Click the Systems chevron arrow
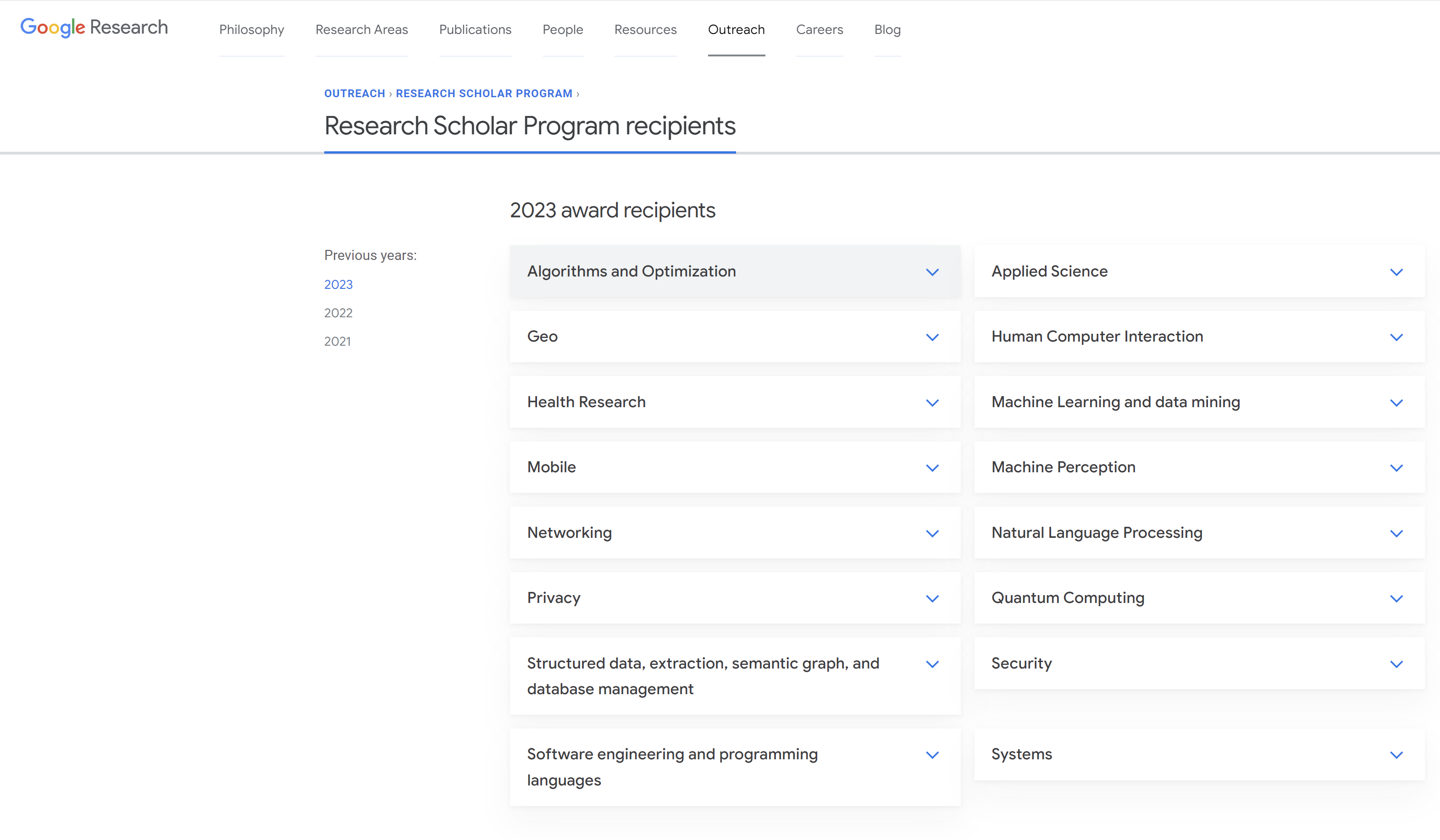 [x=1396, y=756]
